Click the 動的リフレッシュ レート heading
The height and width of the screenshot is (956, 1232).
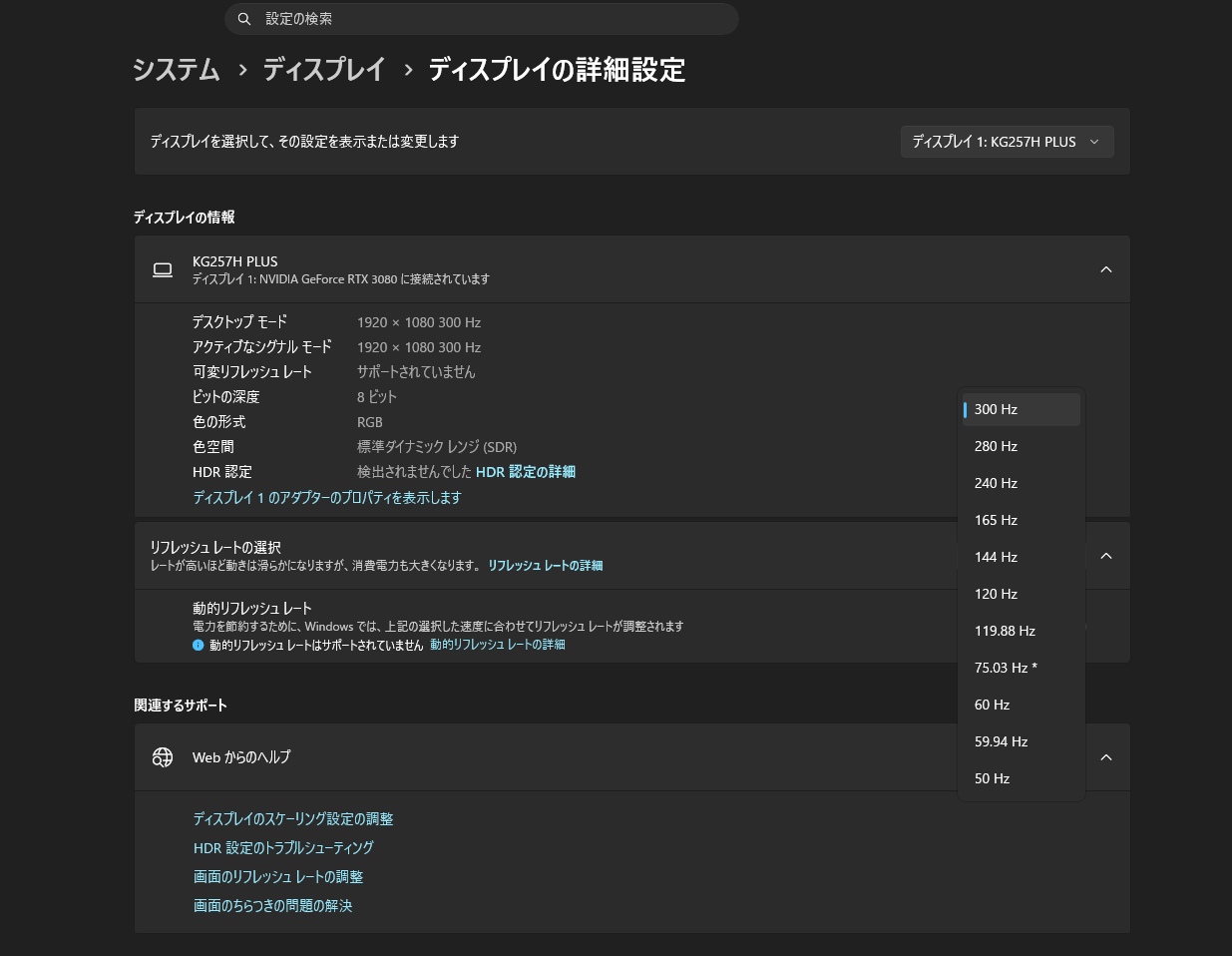252,608
